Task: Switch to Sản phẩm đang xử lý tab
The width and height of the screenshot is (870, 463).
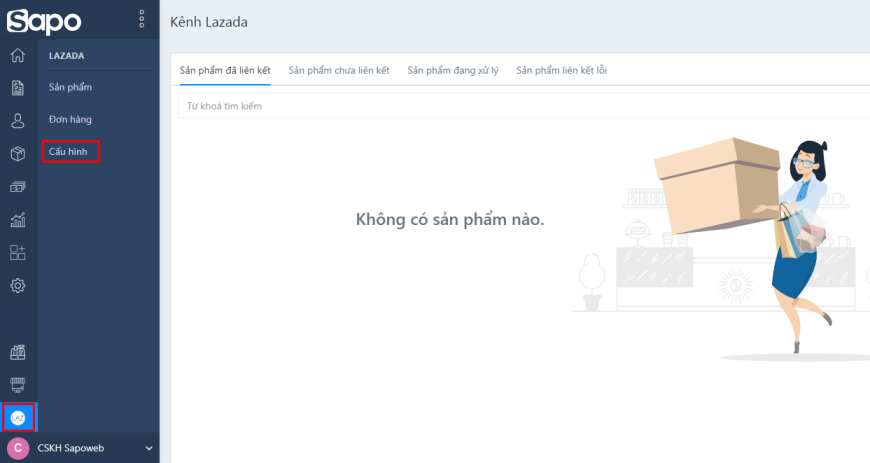Action: pyautogui.click(x=453, y=71)
